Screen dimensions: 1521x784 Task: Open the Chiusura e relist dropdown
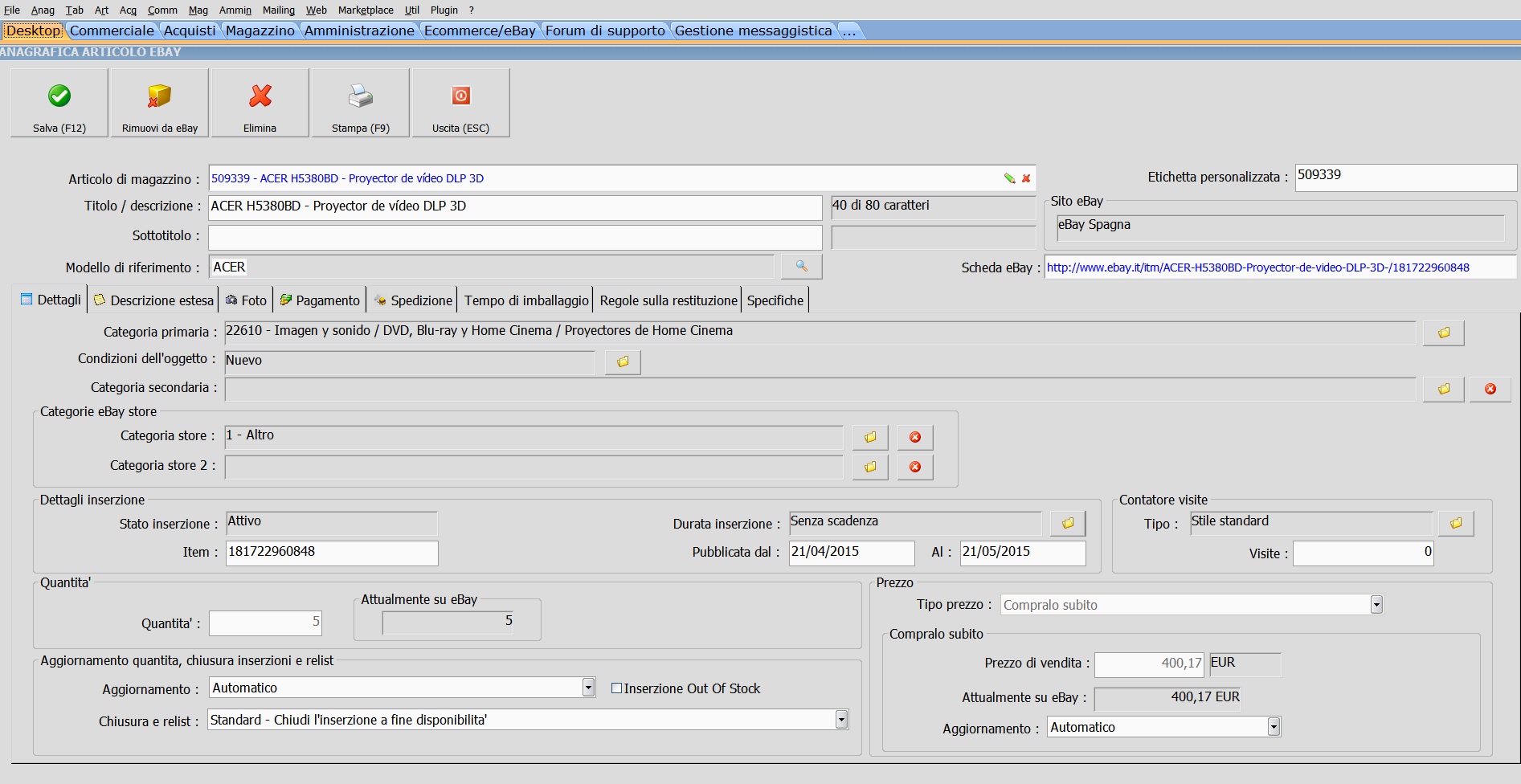841,720
